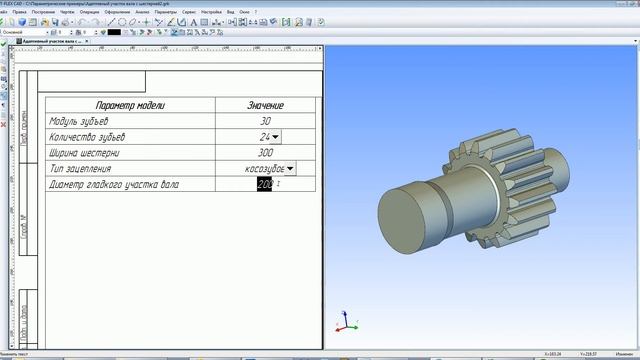640x360 pixels.
Task: Expand the Тип зацепления dropdown arrow
Action: (x=290, y=169)
